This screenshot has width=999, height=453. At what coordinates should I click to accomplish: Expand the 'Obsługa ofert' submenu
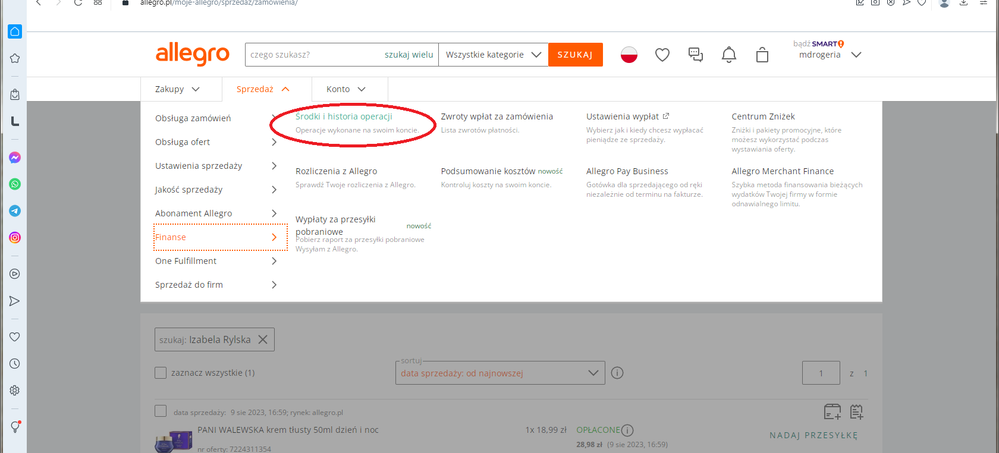pos(216,142)
